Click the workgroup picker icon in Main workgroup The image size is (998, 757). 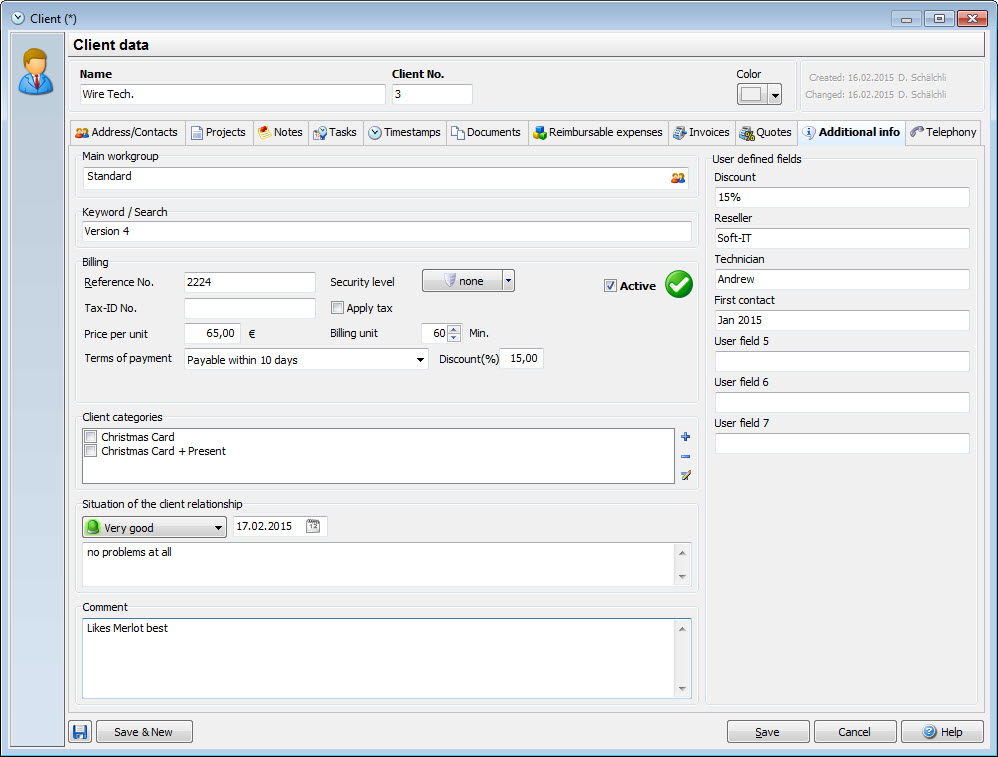pos(678,178)
